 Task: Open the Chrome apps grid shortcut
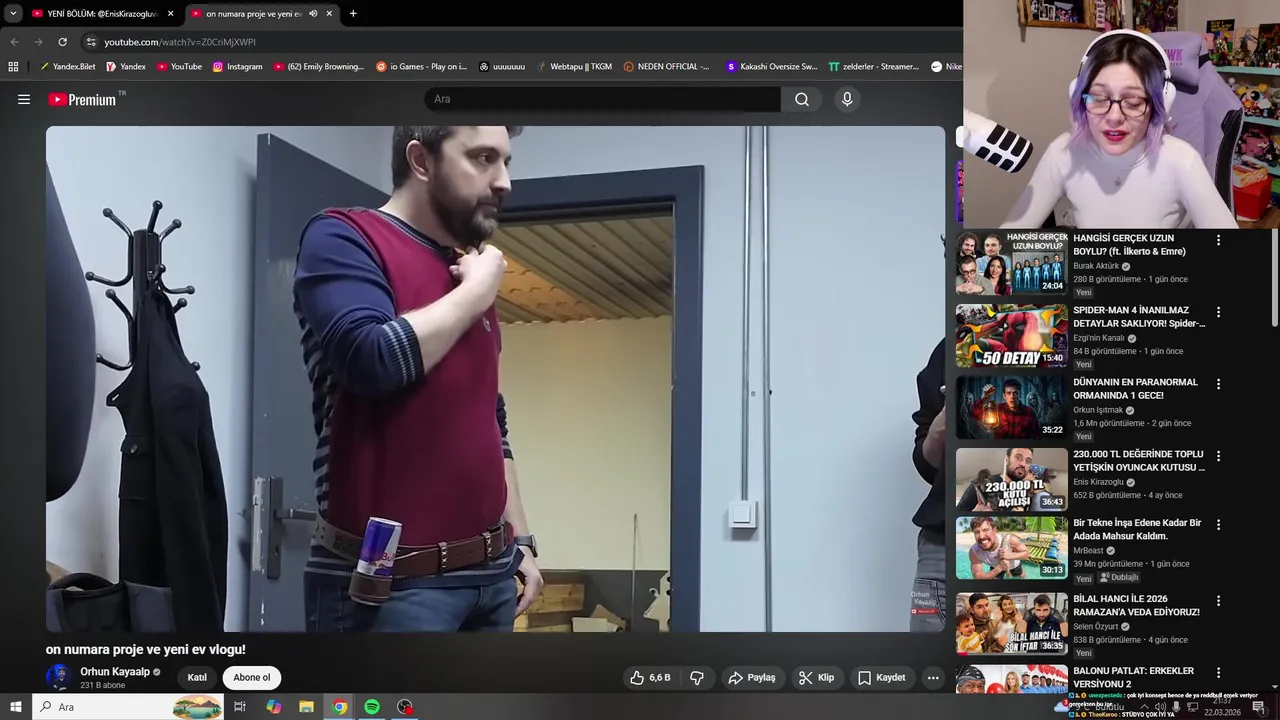[x=13, y=67]
